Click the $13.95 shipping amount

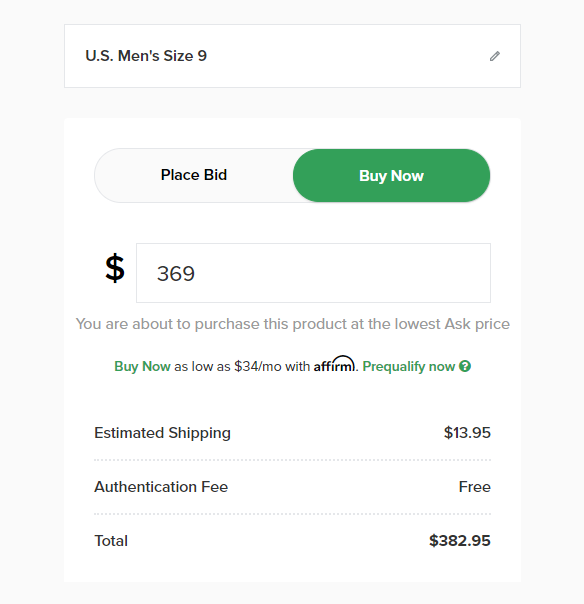point(467,433)
